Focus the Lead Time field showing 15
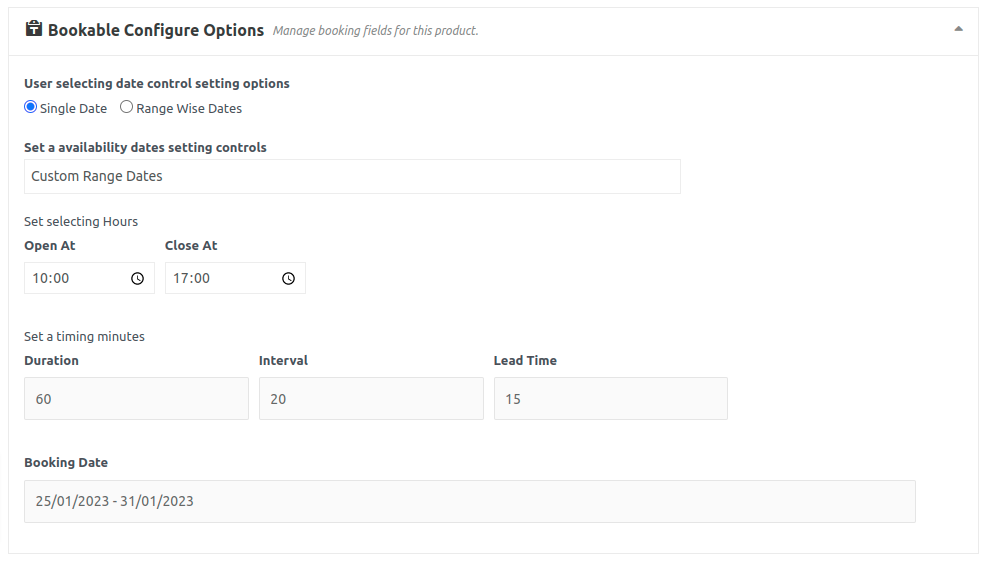Viewport: 986px width, 561px height. (x=610, y=399)
